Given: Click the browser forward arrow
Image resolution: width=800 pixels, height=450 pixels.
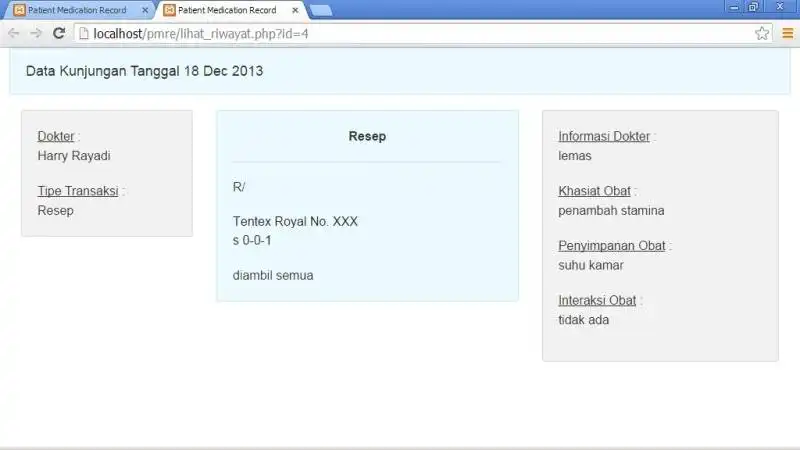Looking at the screenshot, I should (x=36, y=34).
